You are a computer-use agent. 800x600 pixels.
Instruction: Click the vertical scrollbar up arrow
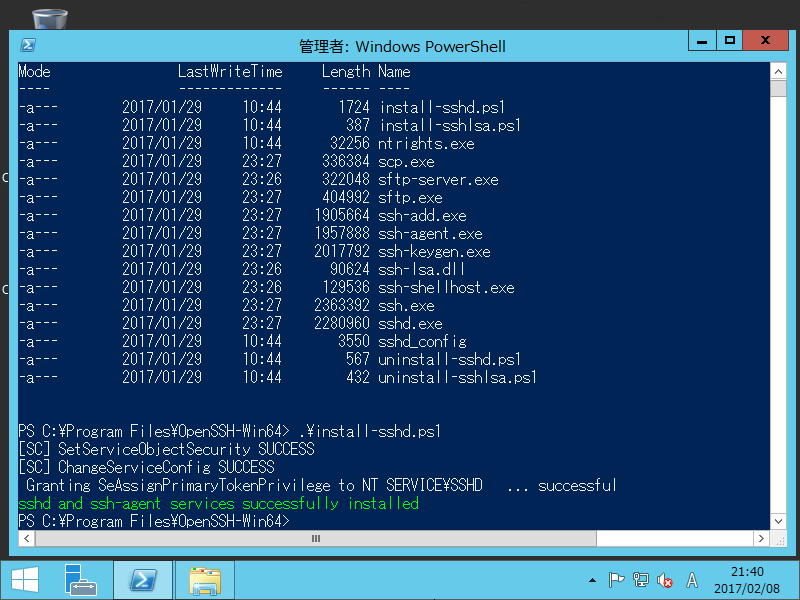click(x=778, y=71)
